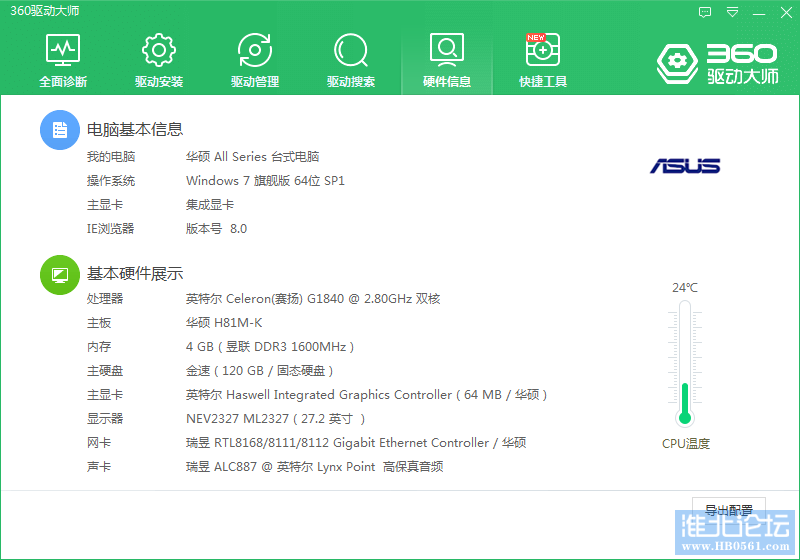Click the CPU temperature thermometer gauge

point(685,363)
